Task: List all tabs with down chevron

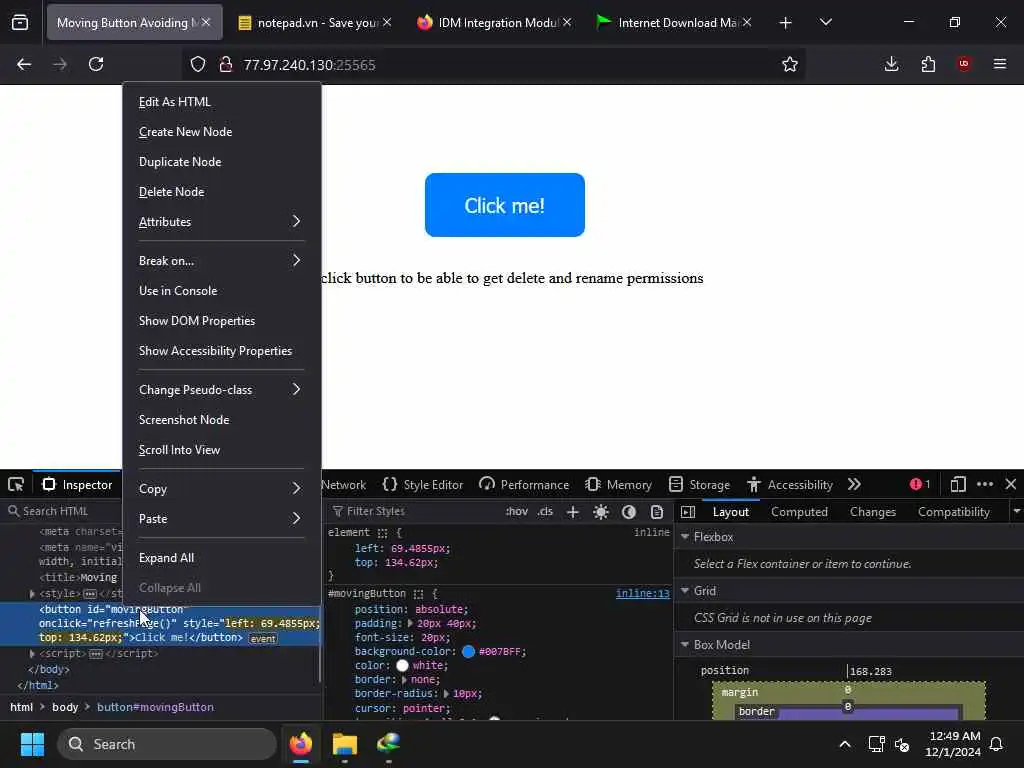Action: (825, 23)
